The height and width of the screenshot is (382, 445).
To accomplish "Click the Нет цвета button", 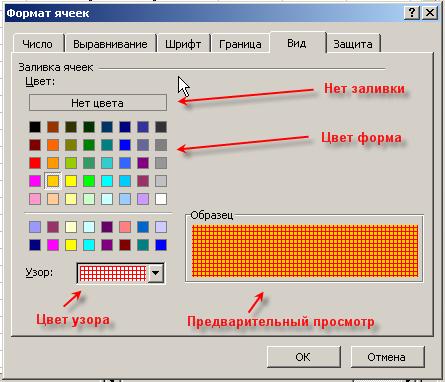I will click(x=98, y=103).
